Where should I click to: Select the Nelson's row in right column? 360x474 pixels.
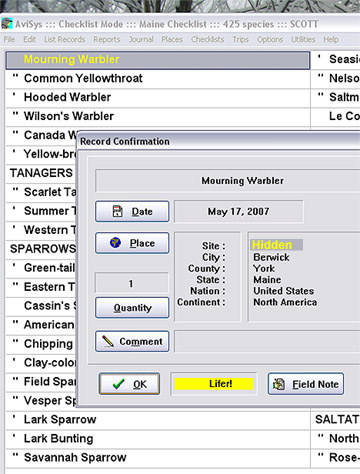pos(336,79)
